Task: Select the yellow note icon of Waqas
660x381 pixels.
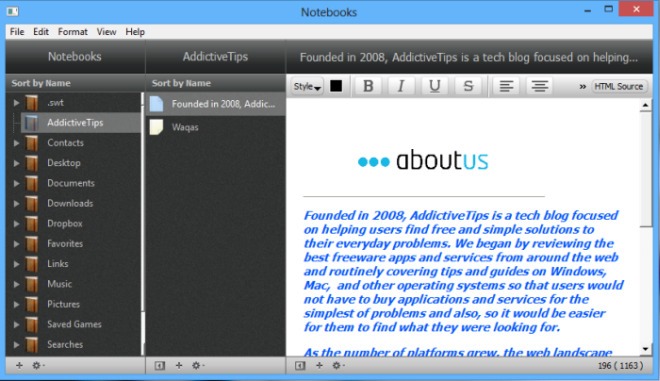Action: point(156,127)
